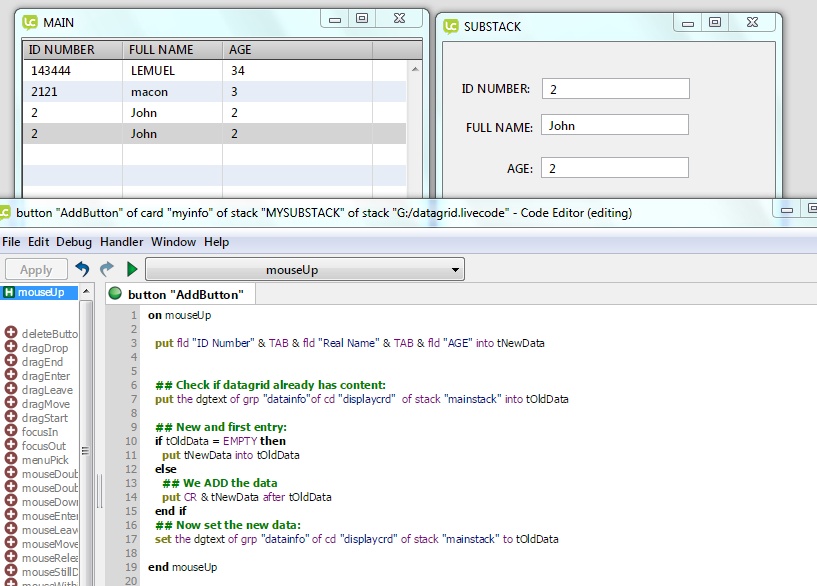Open the Debug menu
This screenshot has height=586, width=817.
coord(73,242)
